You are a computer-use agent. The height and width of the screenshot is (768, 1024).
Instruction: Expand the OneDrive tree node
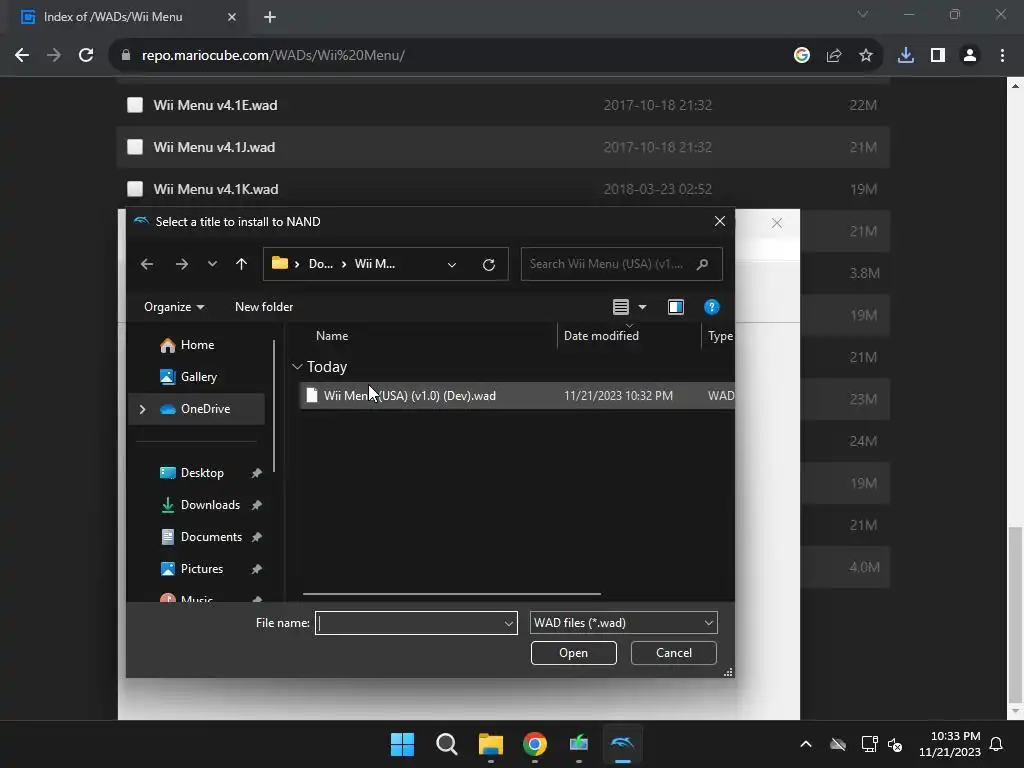142,409
